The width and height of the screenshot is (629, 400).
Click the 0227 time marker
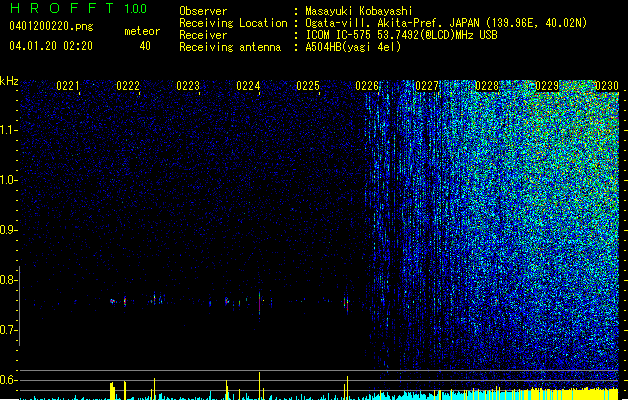(x=427, y=86)
